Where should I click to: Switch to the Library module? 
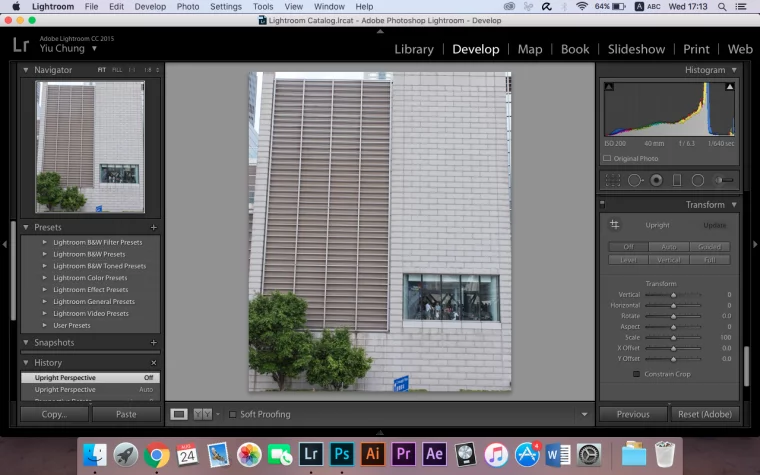[414, 49]
